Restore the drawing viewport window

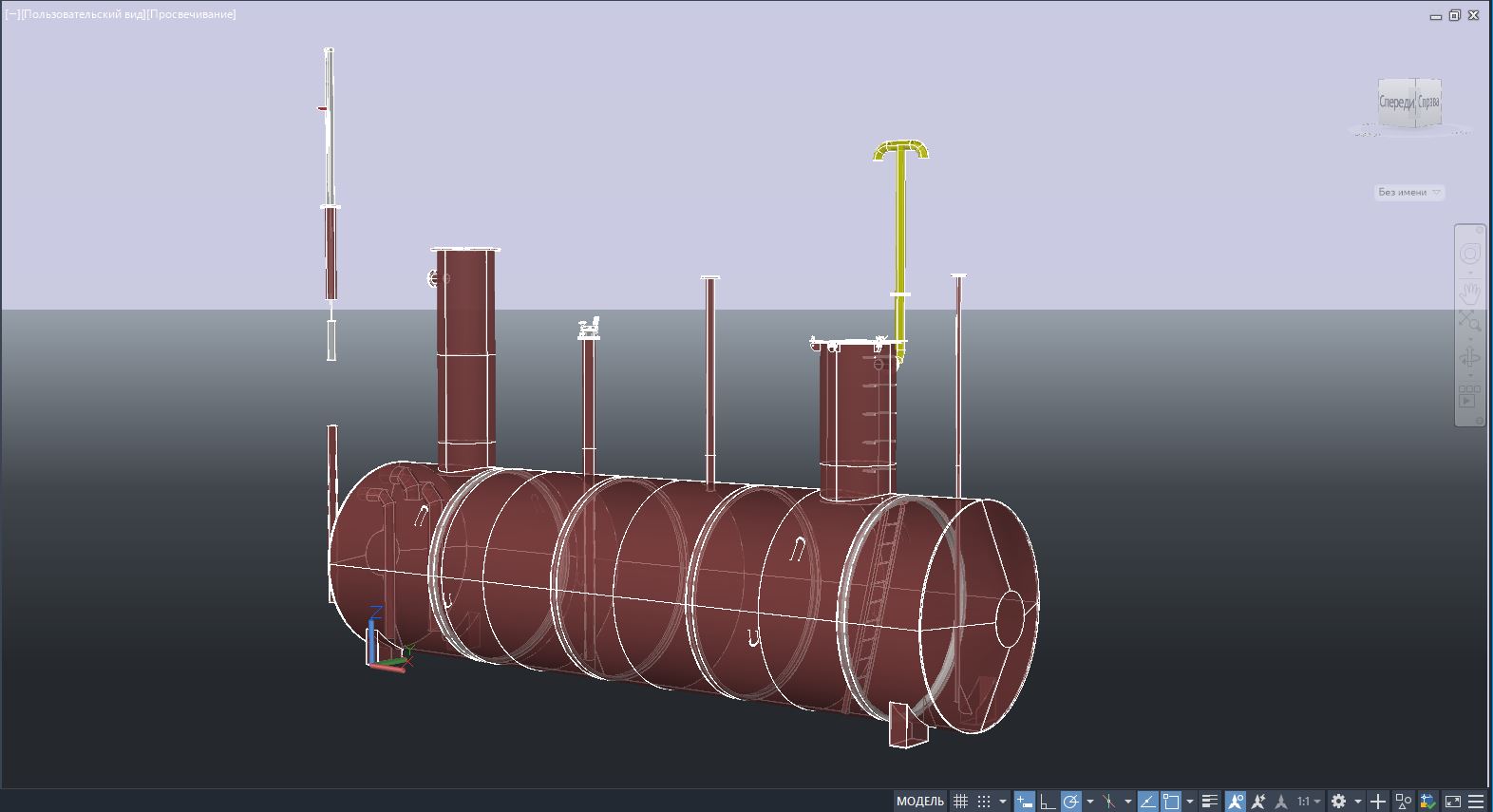1454,15
